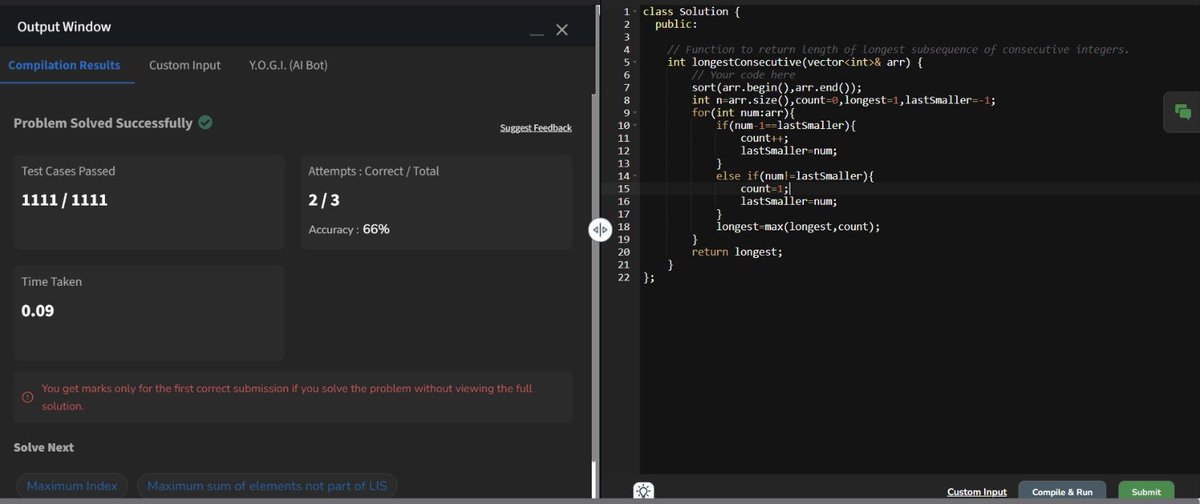Collapse for loop fold arrow, line 9
1200x504 pixels.
coord(635,113)
